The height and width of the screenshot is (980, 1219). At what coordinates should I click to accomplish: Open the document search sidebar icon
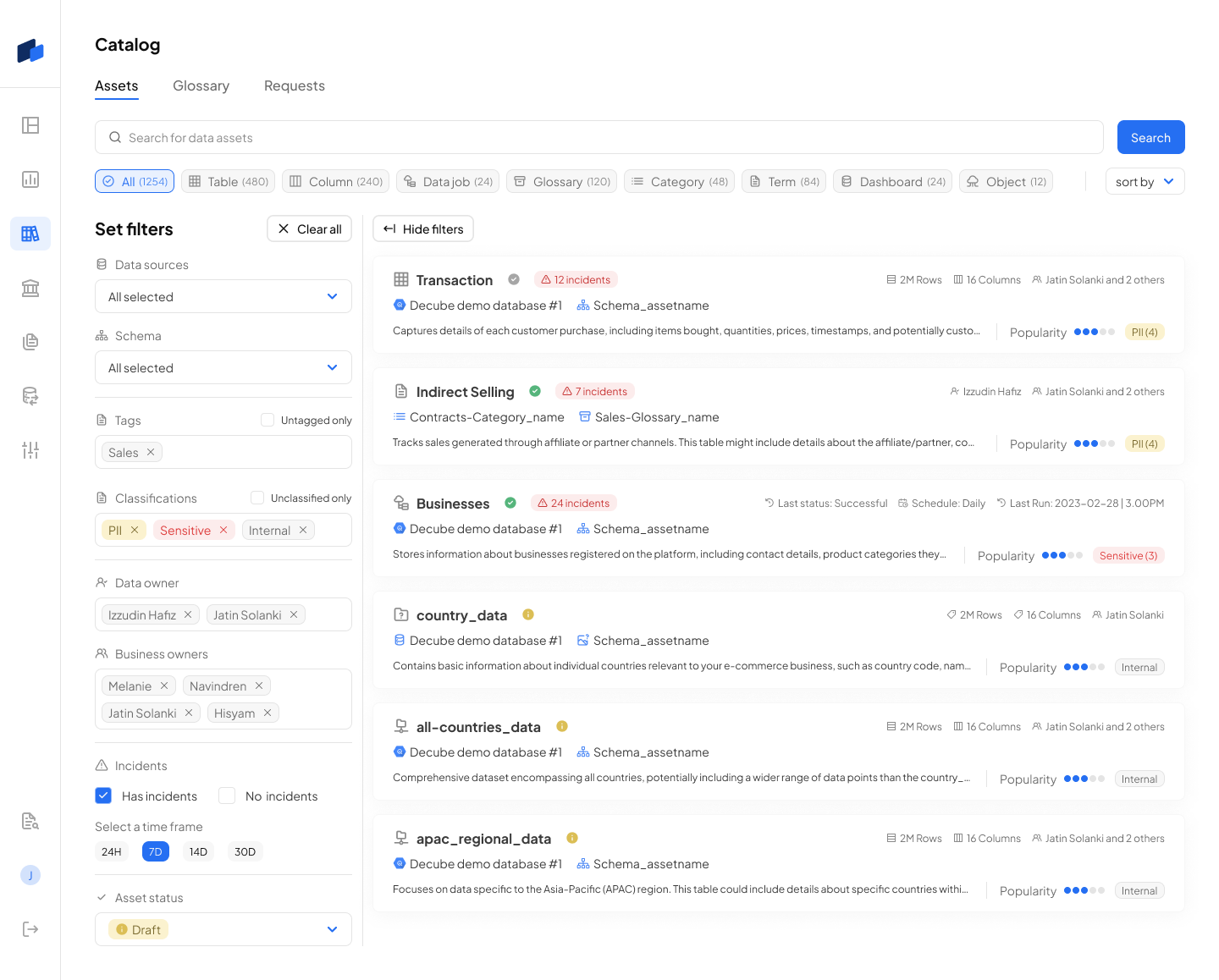tap(30, 821)
